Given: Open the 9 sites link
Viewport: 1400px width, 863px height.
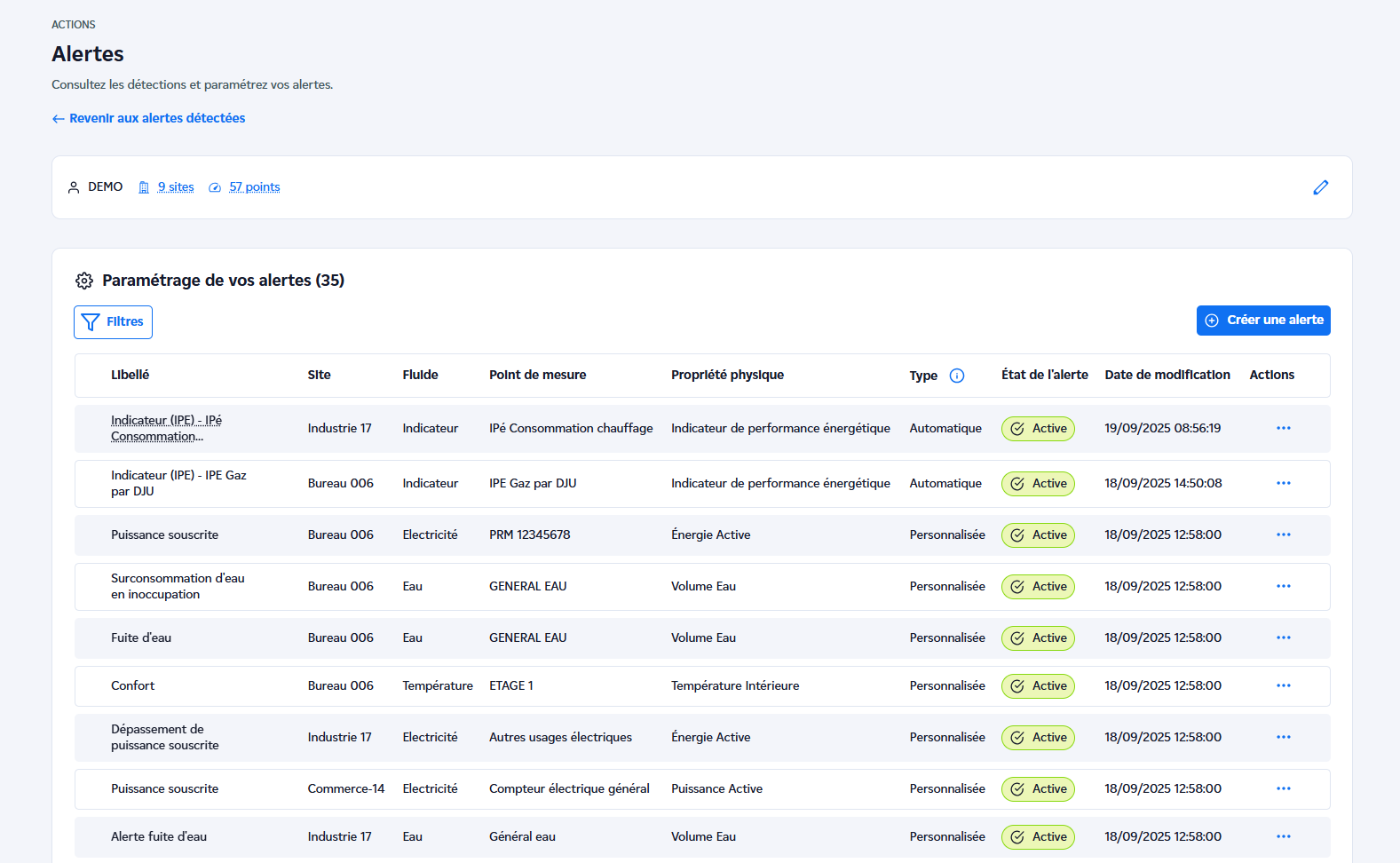Looking at the screenshot, I should coord(175,187).
